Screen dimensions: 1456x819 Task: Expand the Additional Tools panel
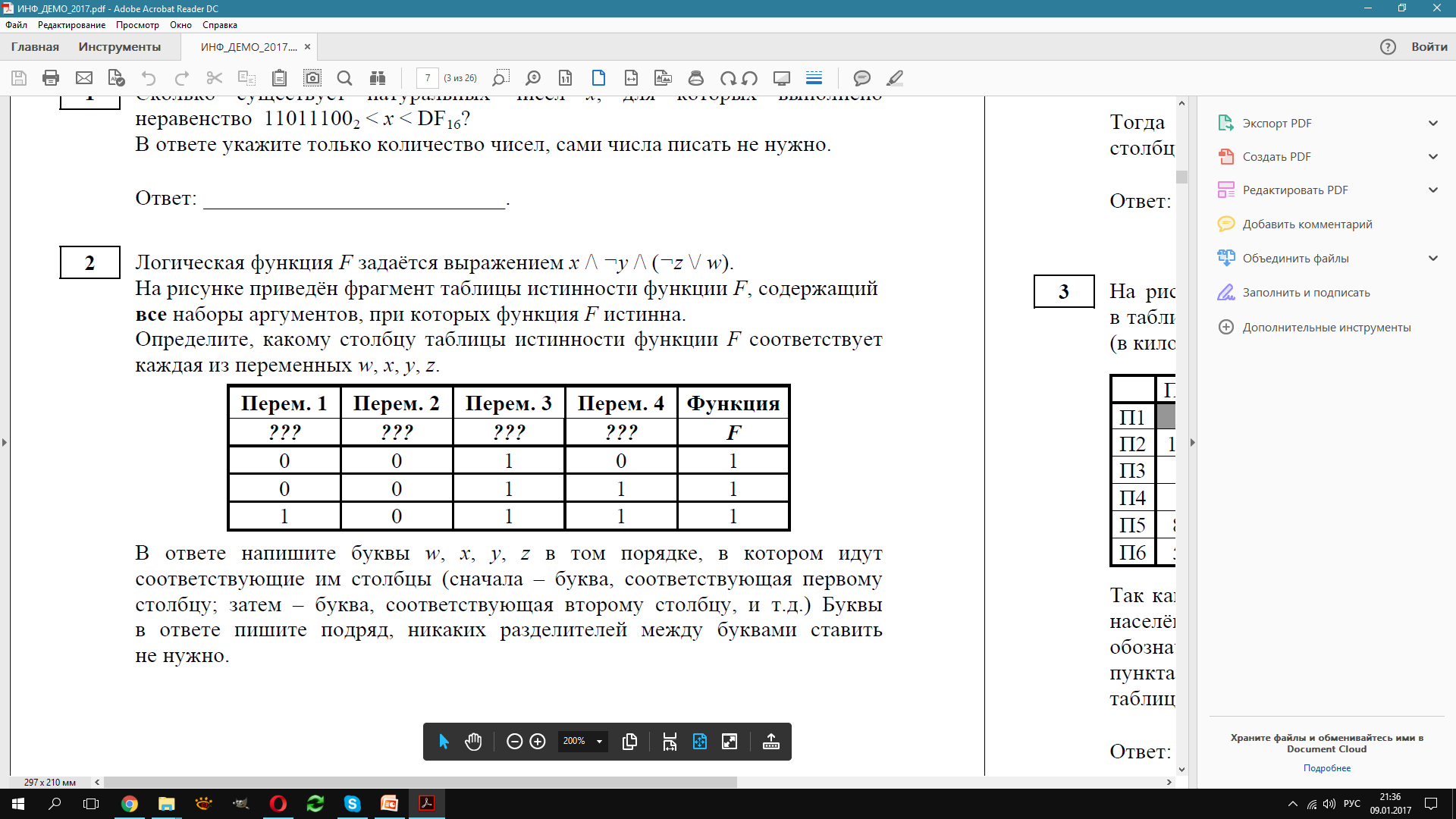[1313, 327]
